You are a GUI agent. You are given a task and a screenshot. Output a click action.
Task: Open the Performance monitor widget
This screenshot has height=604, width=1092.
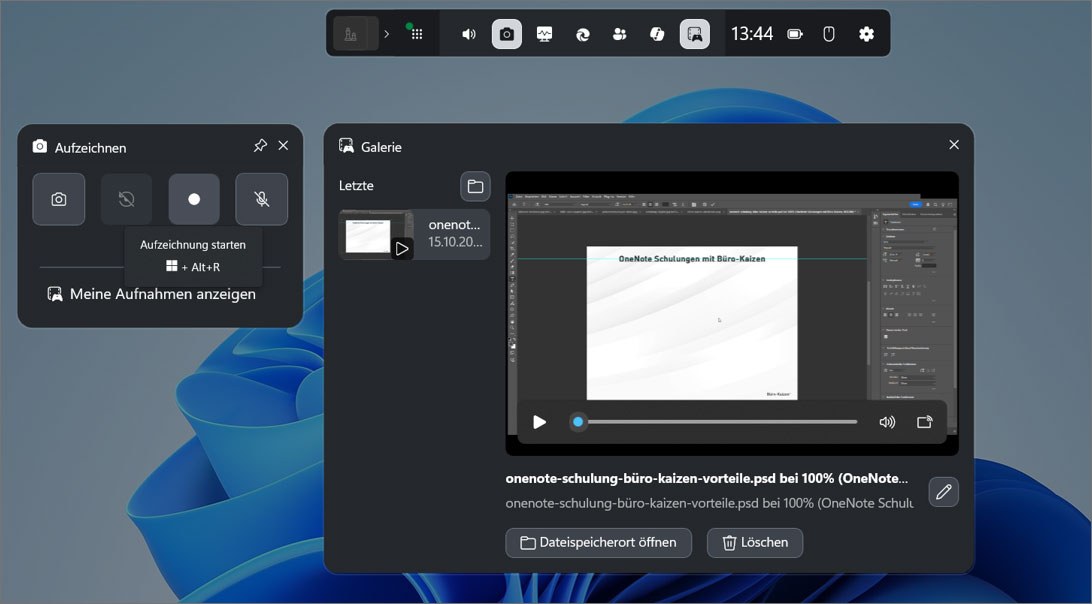pyautogui.click(x=544, y=34)
